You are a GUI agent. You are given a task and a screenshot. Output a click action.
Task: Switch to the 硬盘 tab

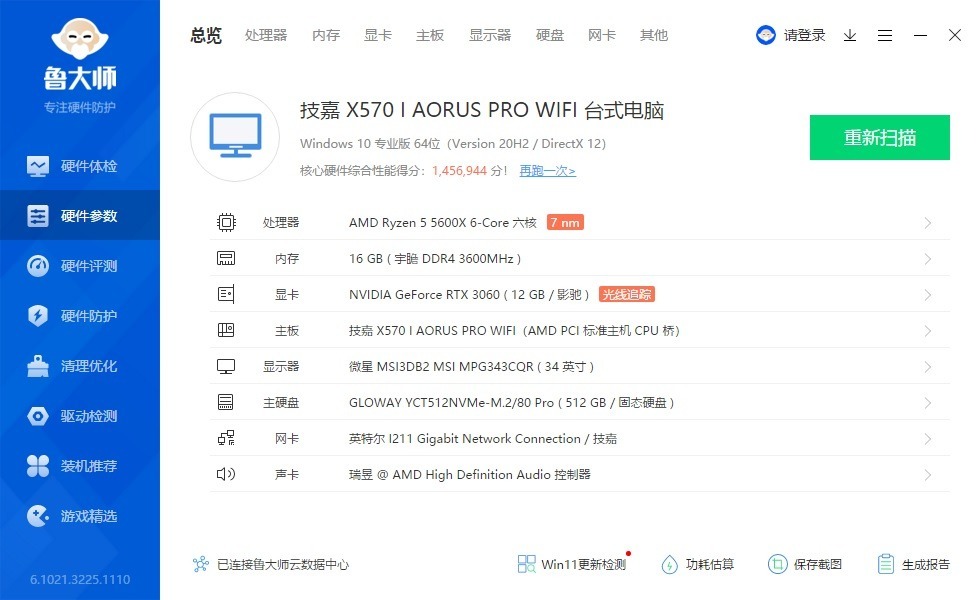550,35
